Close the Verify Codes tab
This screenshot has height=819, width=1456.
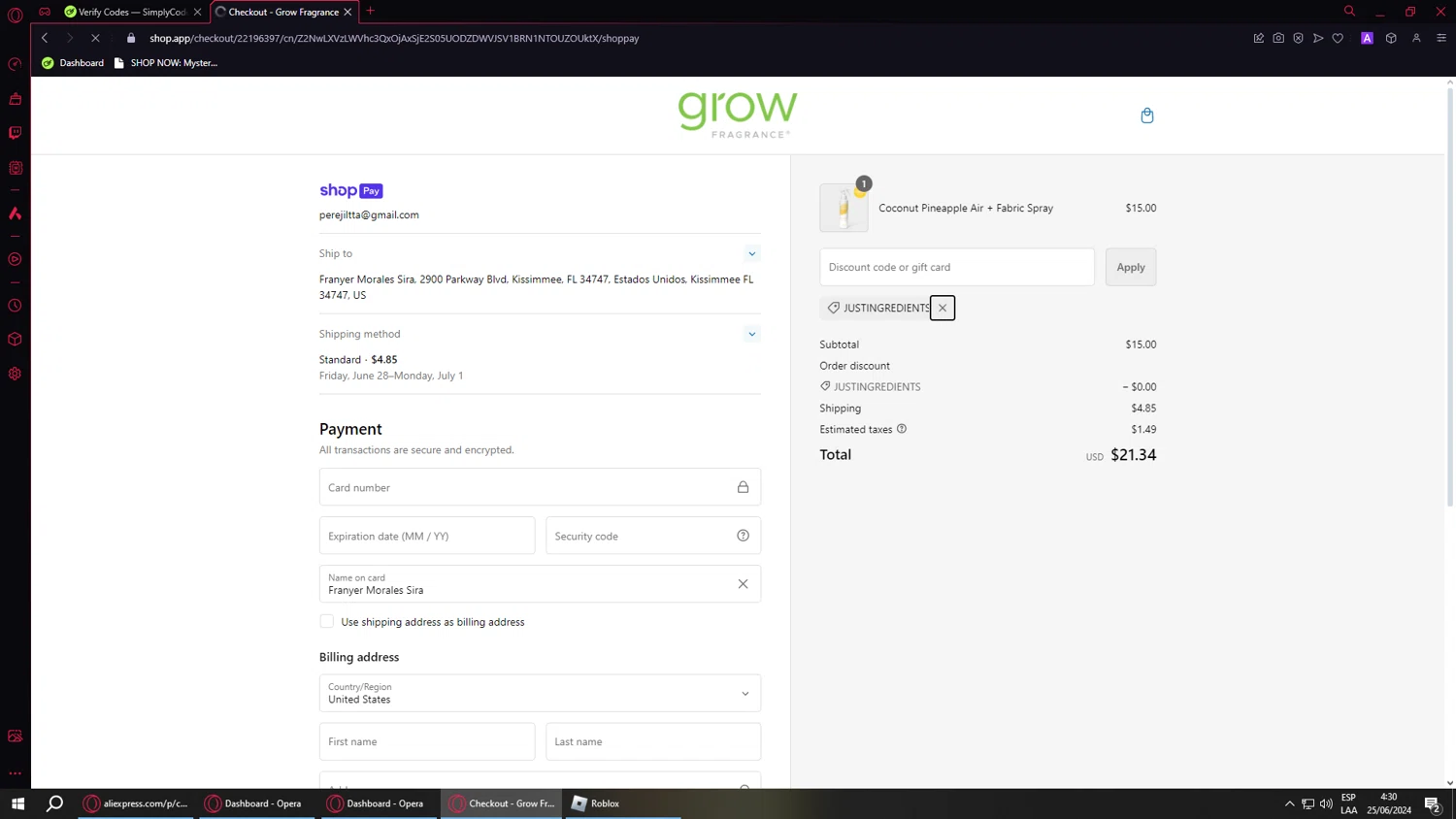coord(198,12)
